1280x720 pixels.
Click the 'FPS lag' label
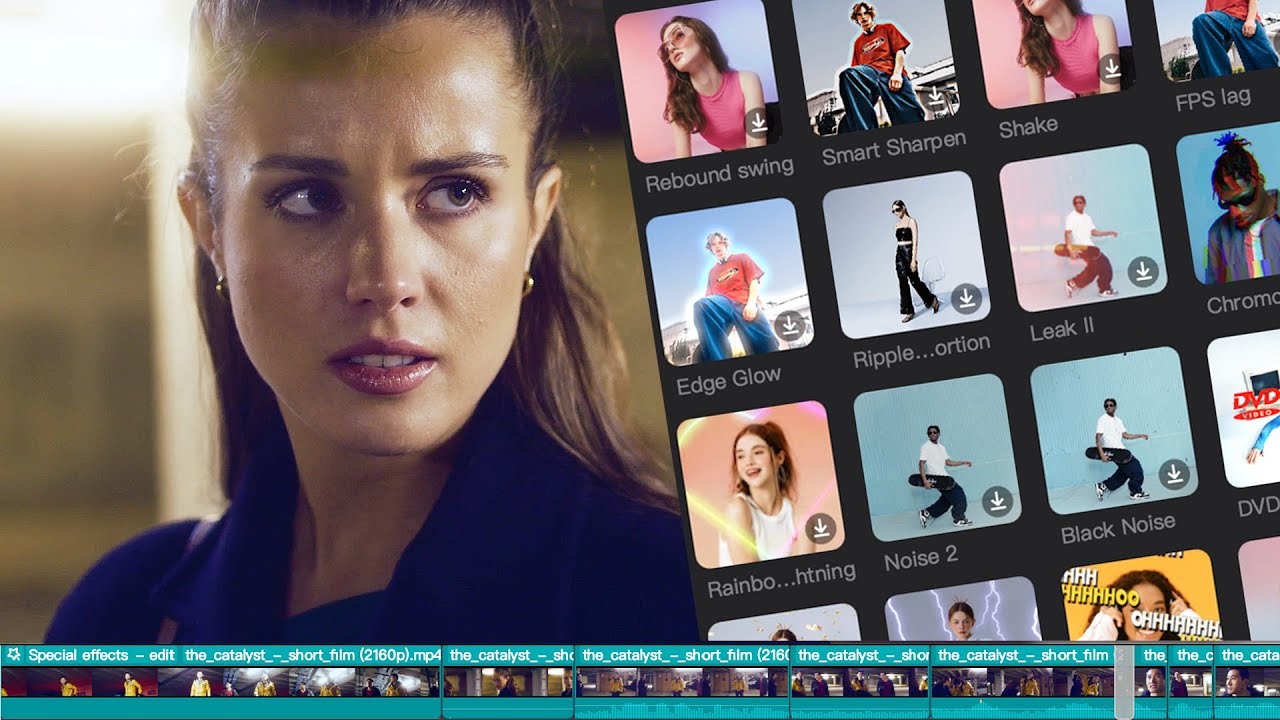[x=1213, y=99]
